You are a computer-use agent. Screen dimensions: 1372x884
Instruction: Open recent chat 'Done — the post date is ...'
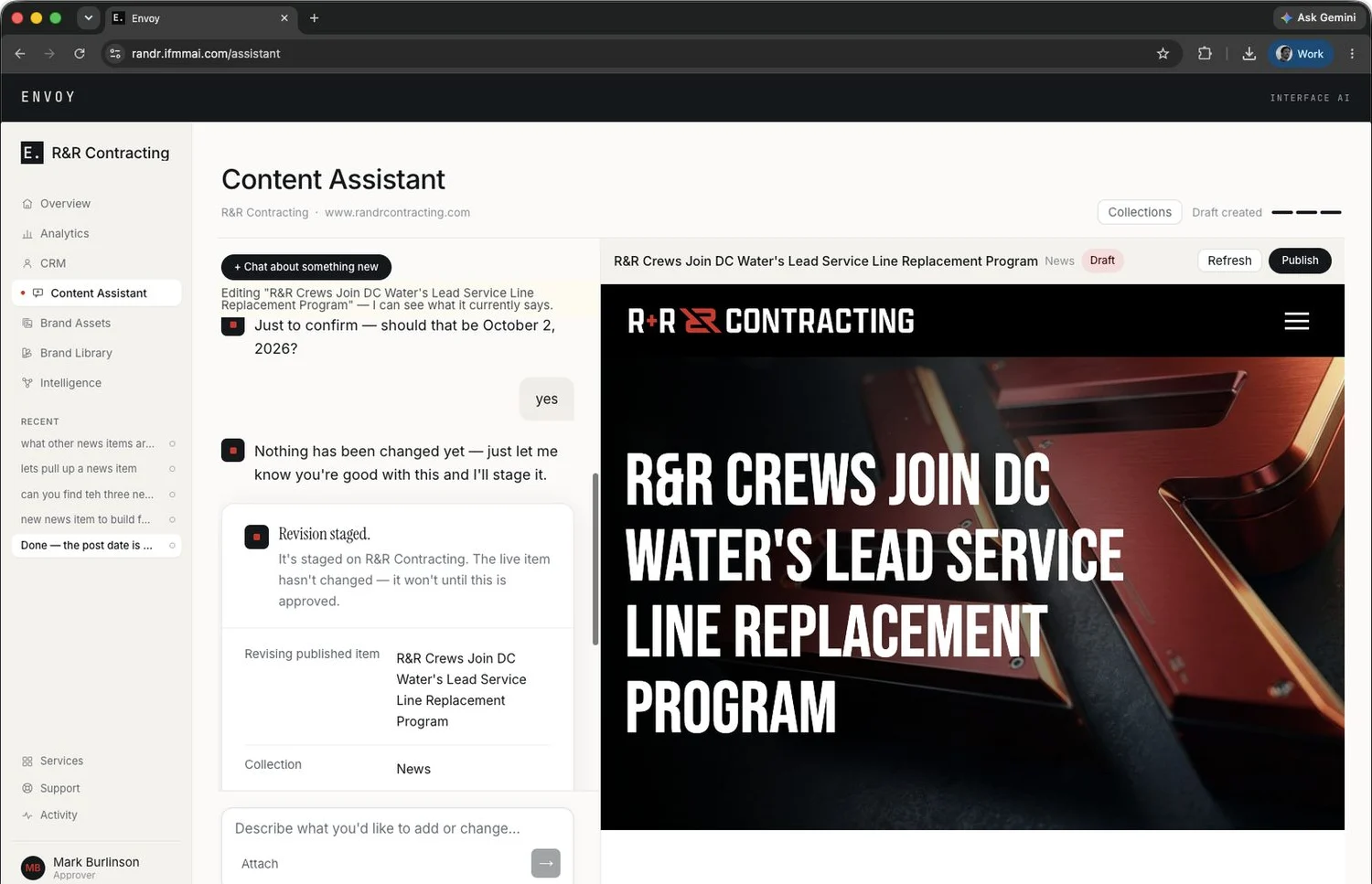coord(96,545)
